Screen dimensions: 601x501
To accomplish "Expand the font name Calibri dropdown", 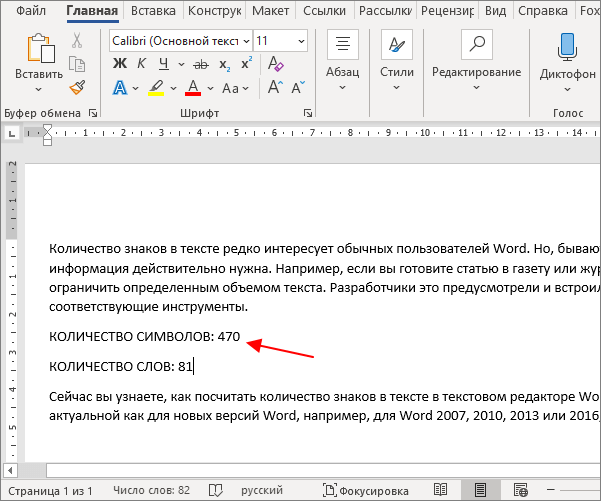I will tap(246, 41).
